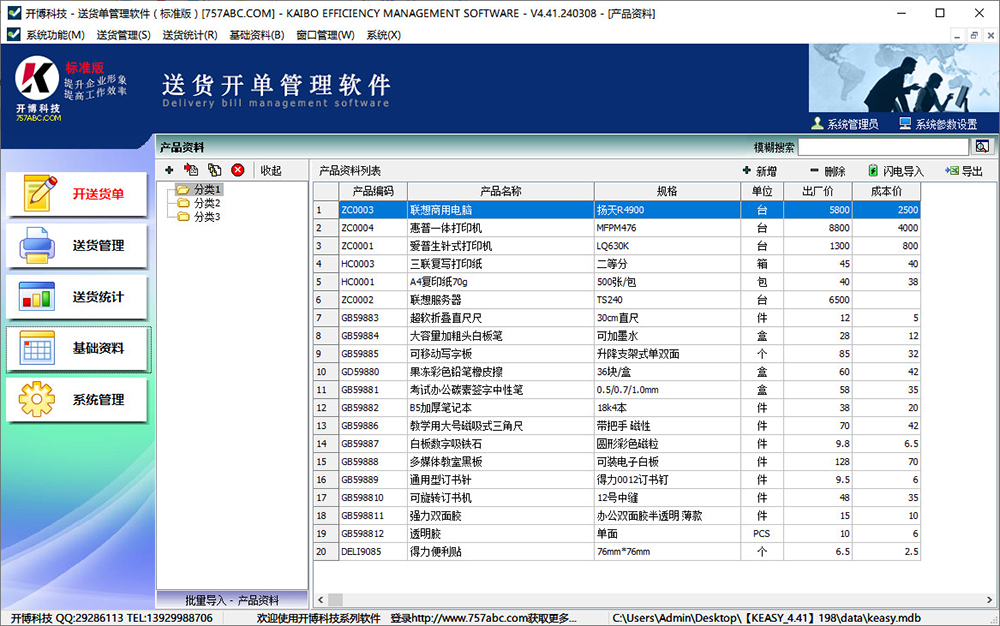The image size is (1000, 626).
Task: Click the red-arrow document icon above the category tree
Action: (191, 170)
